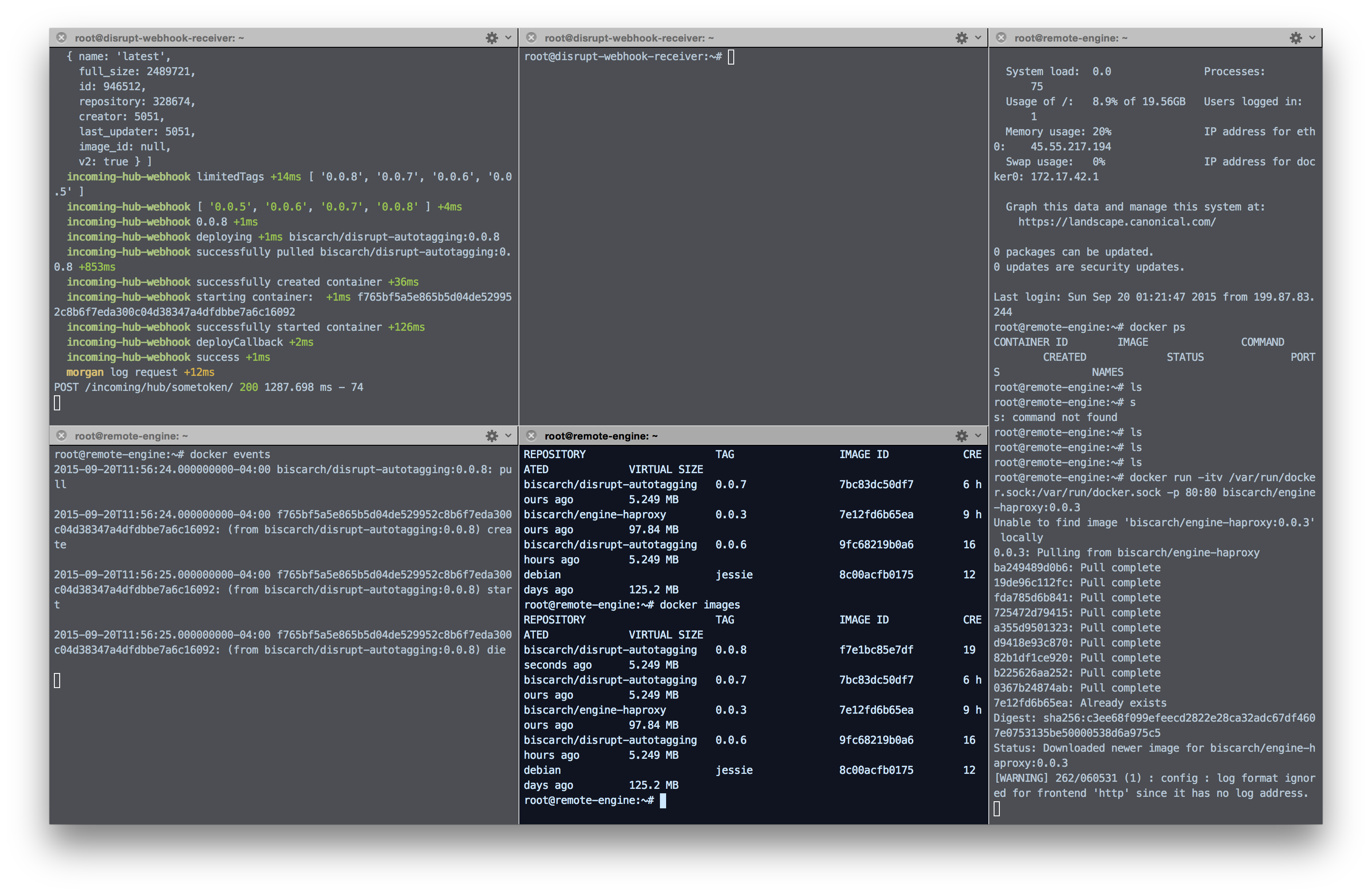Close the docker events terminal pane

click(62, 436)
